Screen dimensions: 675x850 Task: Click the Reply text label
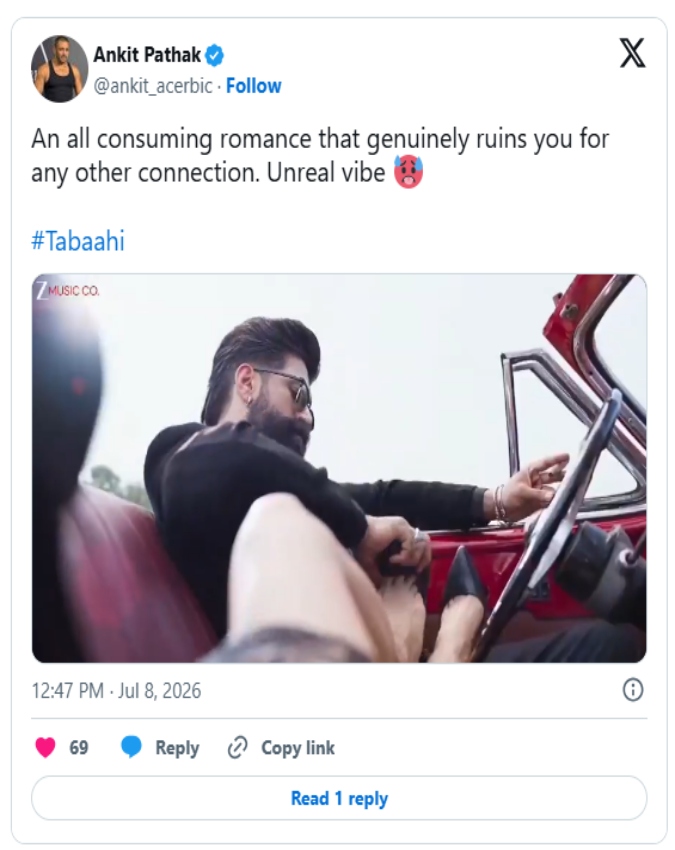[x=177, y=748]
